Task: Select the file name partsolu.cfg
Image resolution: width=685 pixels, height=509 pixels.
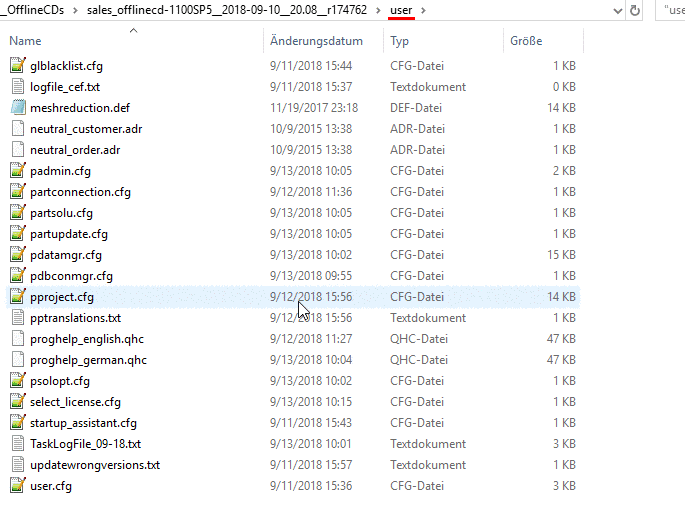Action: [61, 213]
